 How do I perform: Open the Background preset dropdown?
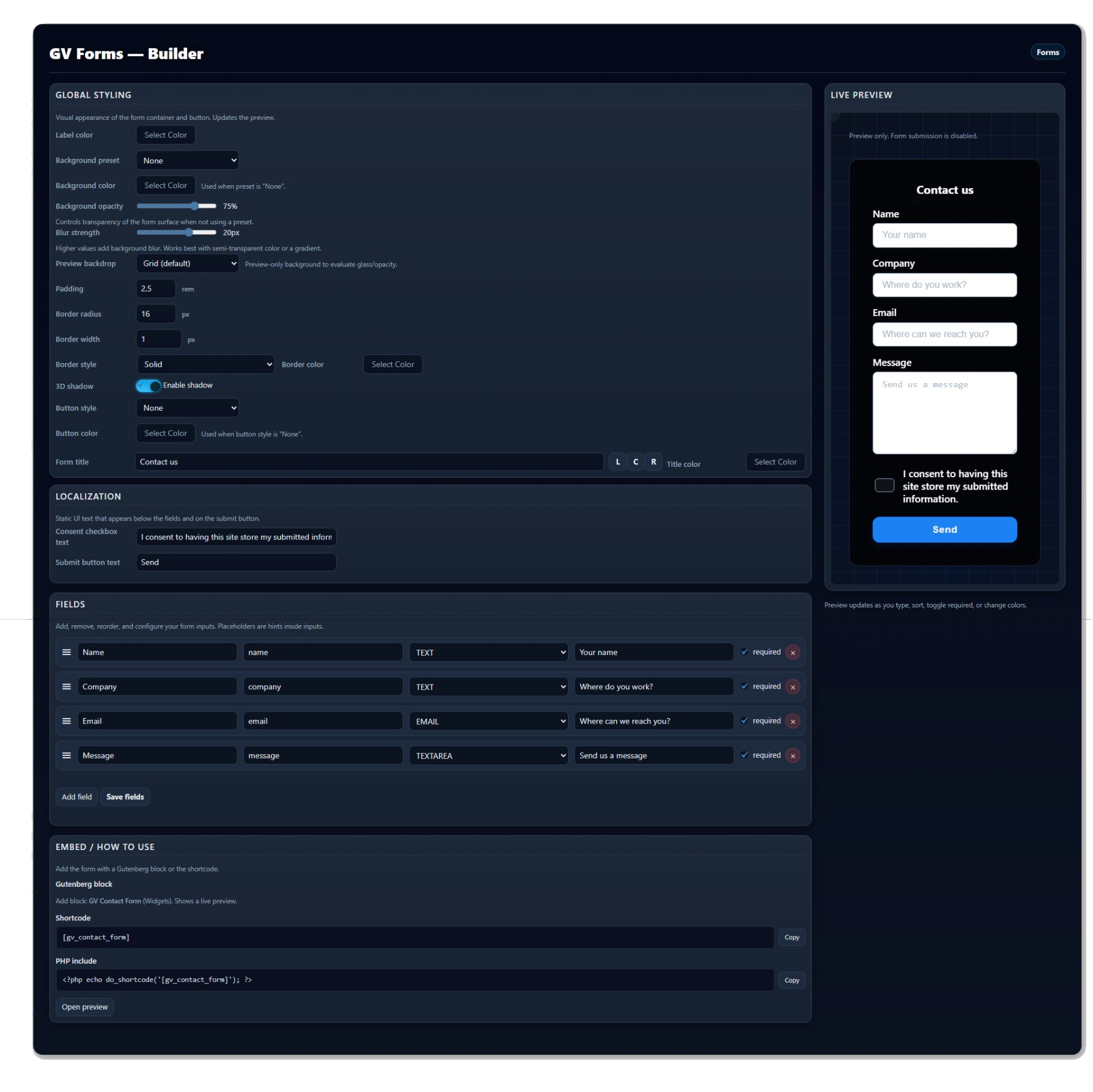[187, 161]
